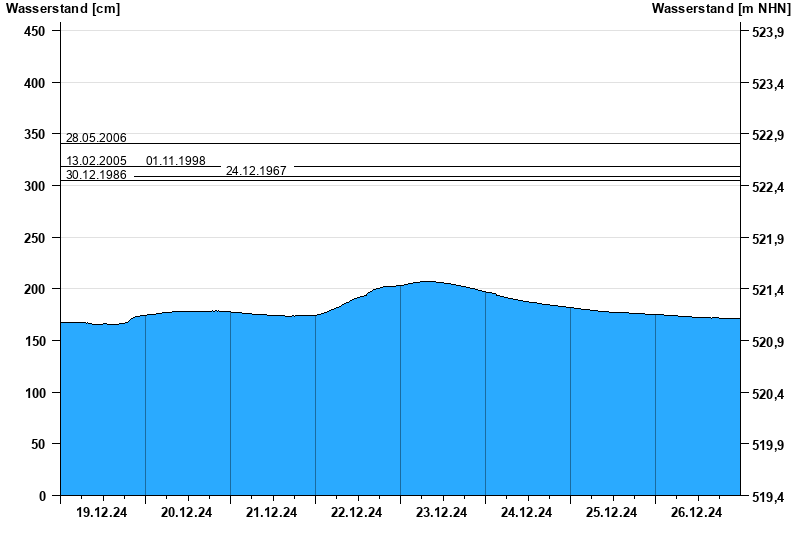Click the 450 tick on left axis

click(x=35, y=31)
